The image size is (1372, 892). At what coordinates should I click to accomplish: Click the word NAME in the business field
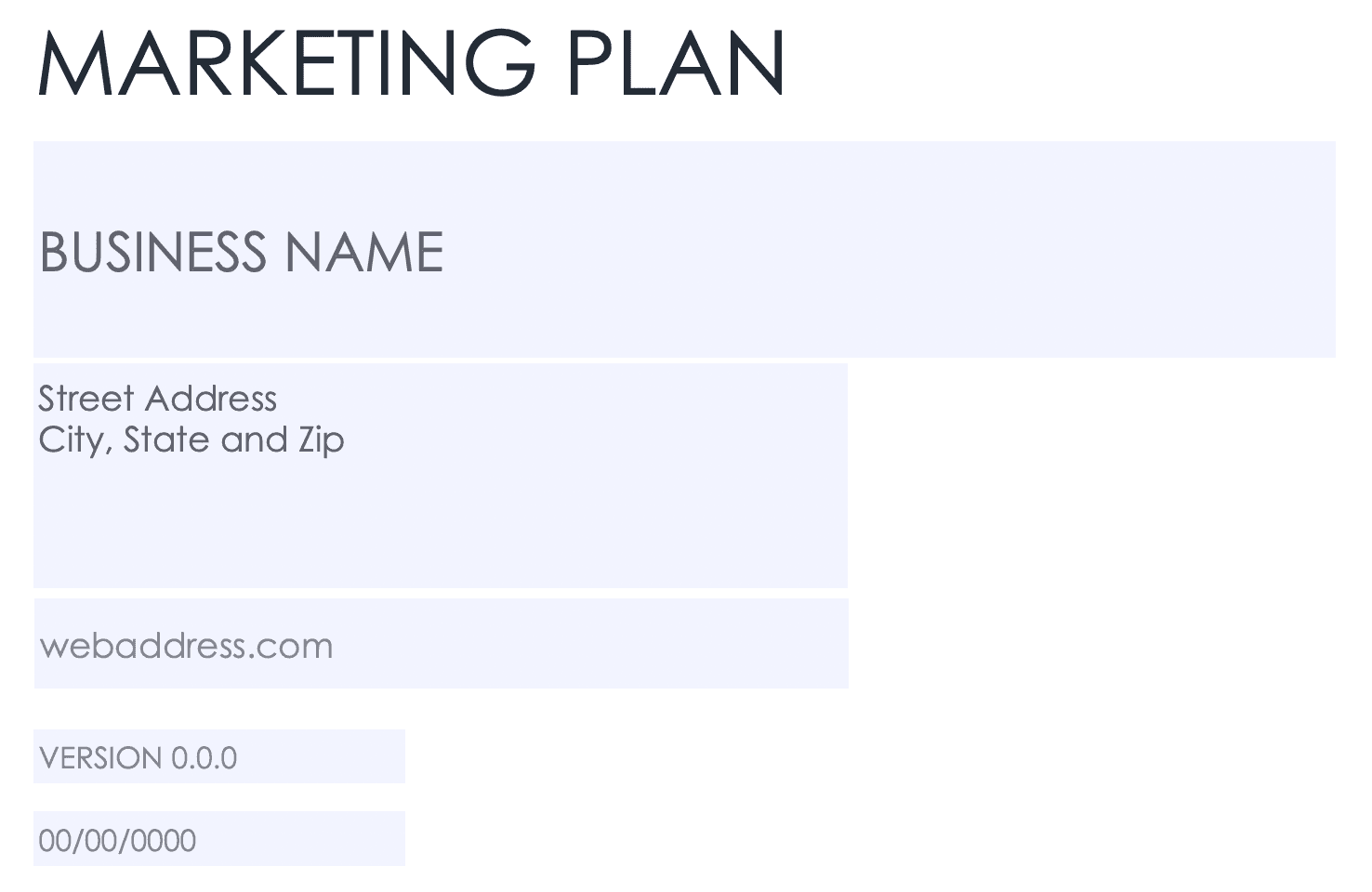point(364,252)
